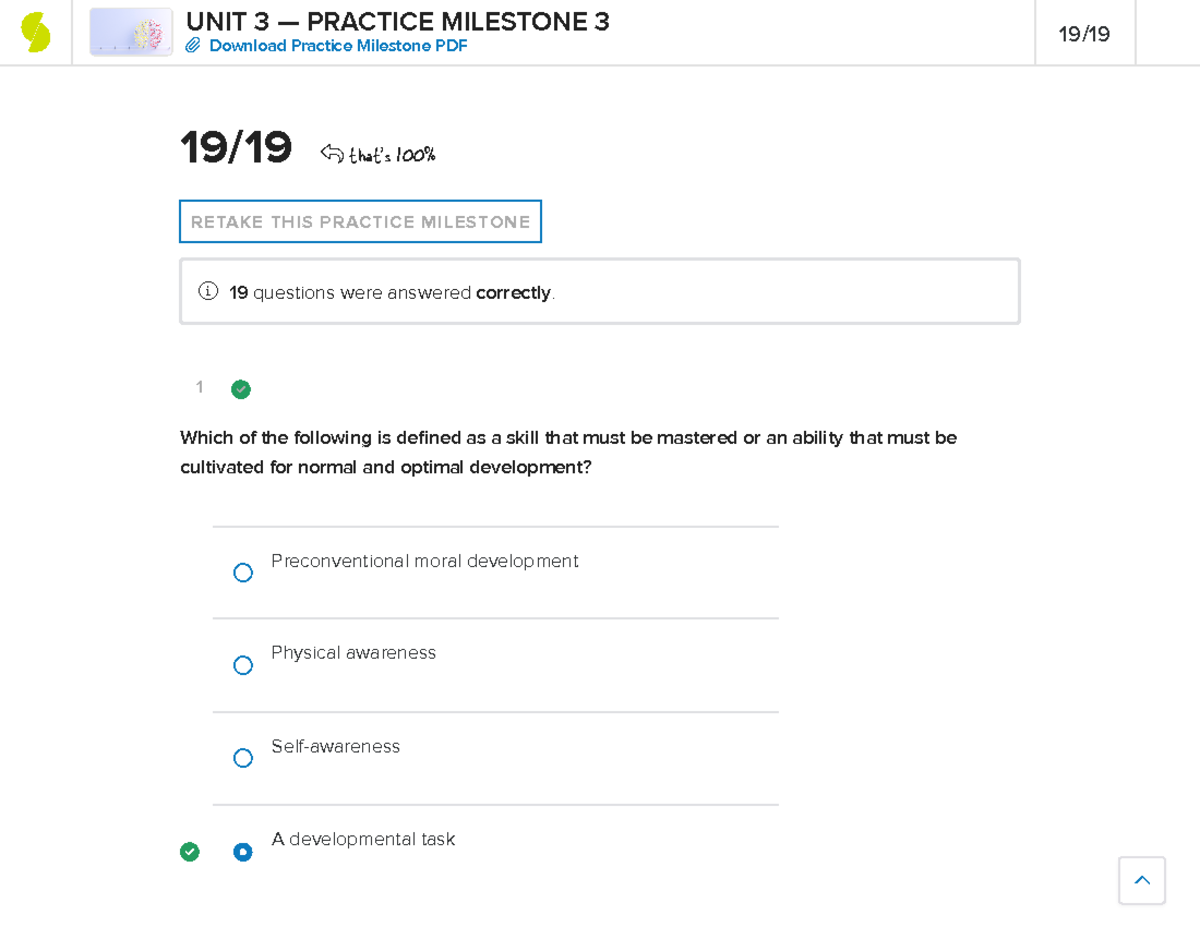
Task: Click the green checkmark beside the correct answer
Action: click(x=190, y=851)
